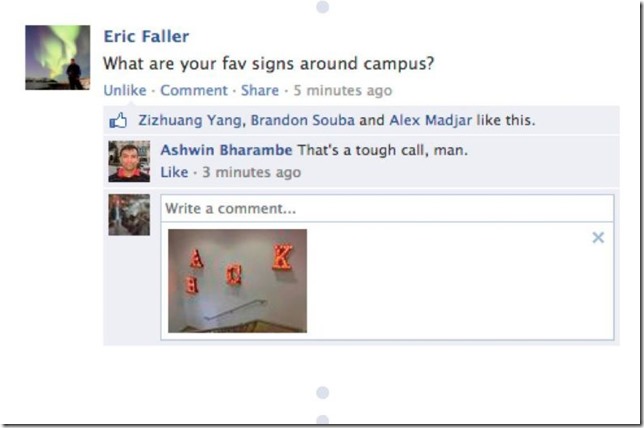644x428 pixels.
Task: Click the thumbs-up like icon
Action: click(x=118, y=121)
